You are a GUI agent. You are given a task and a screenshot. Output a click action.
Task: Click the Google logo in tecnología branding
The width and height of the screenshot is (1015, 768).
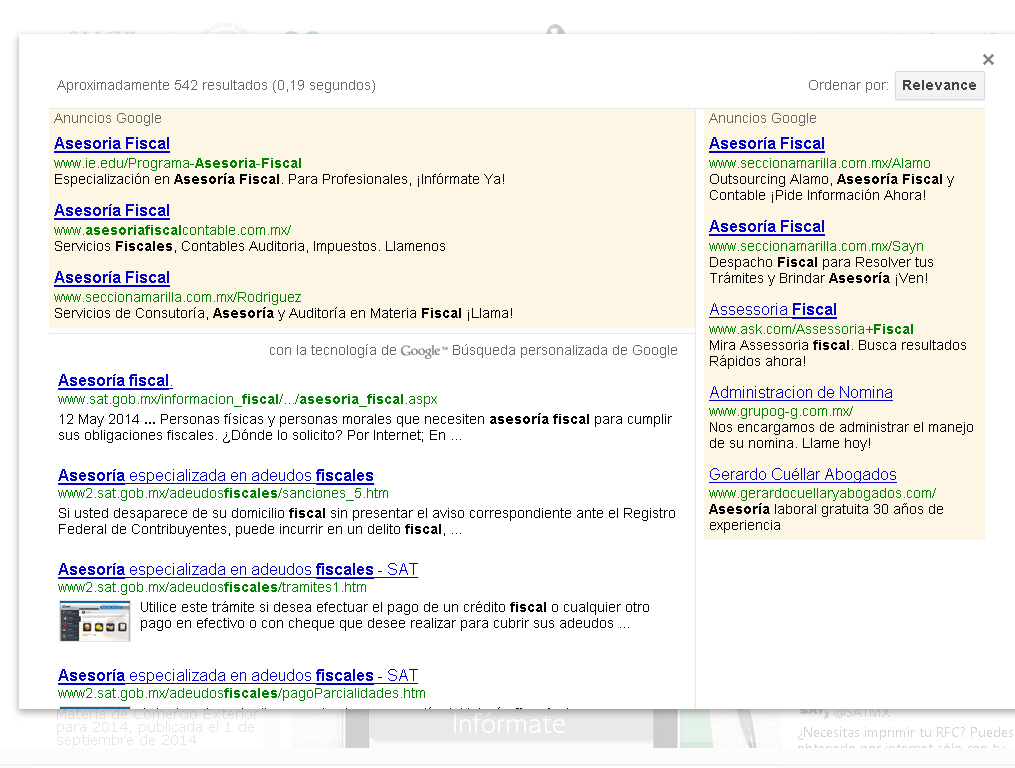click(x=423, y=351)
